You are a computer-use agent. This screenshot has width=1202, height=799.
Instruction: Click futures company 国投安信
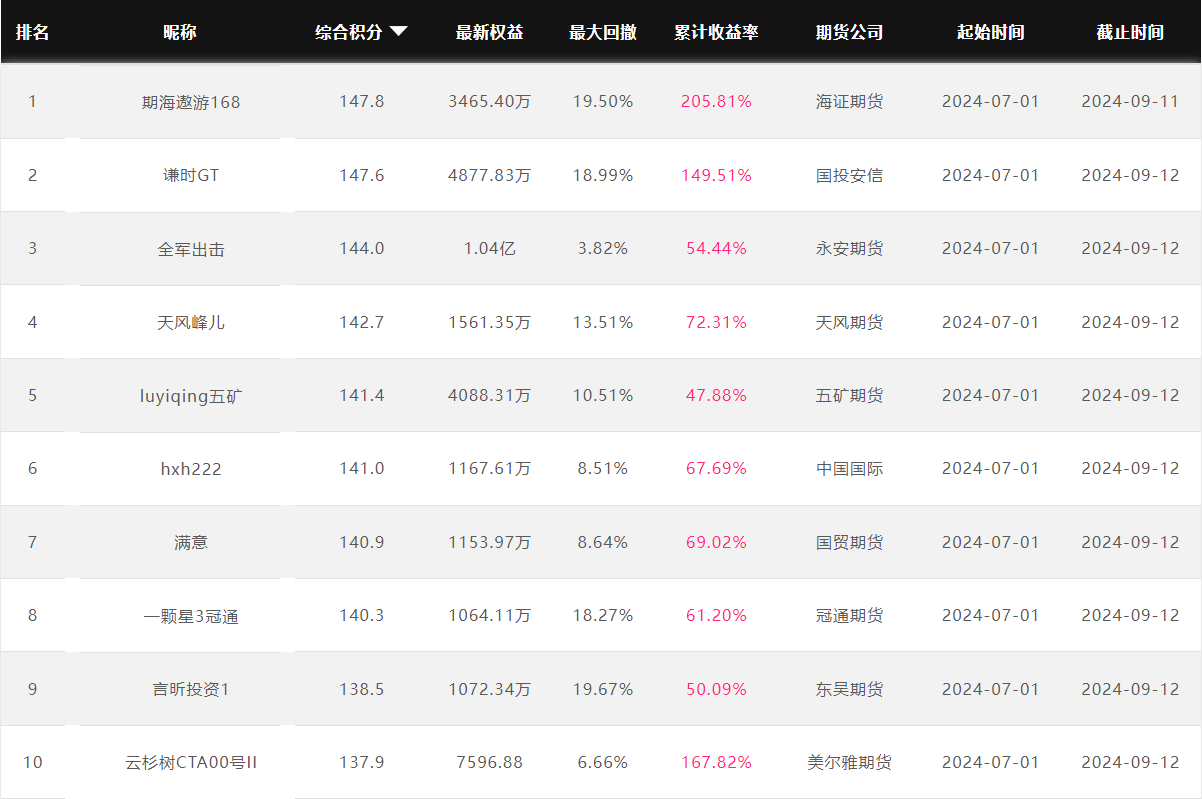tap(850, 175)
